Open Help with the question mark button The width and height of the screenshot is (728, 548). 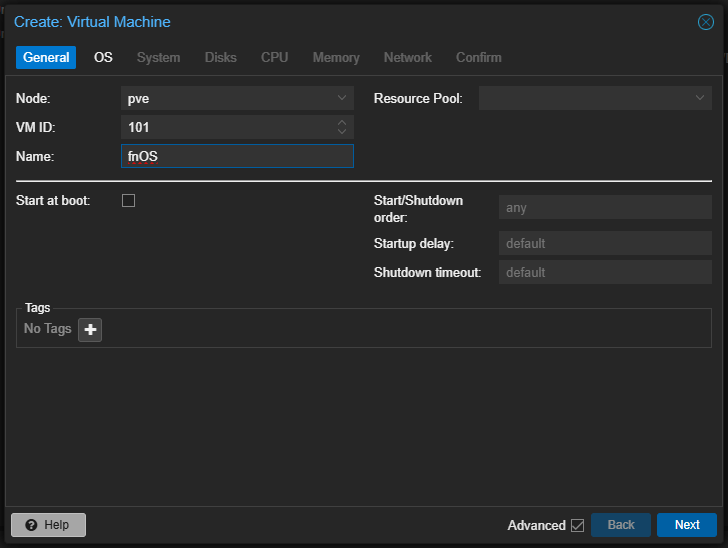coord(48,525)
